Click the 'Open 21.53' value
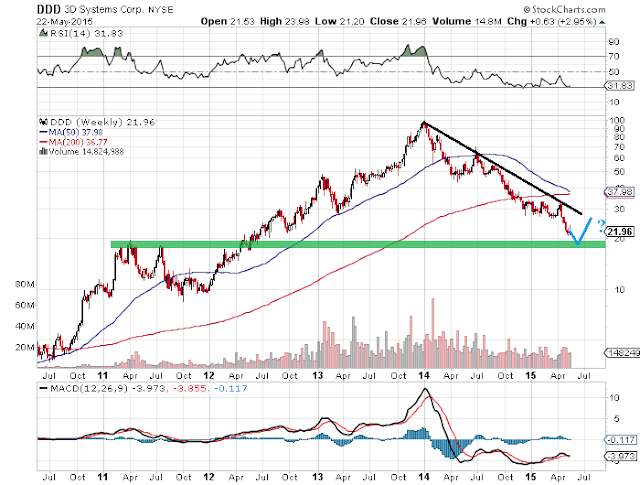Viewport: 640px width, 485px height. pos(228,21)
